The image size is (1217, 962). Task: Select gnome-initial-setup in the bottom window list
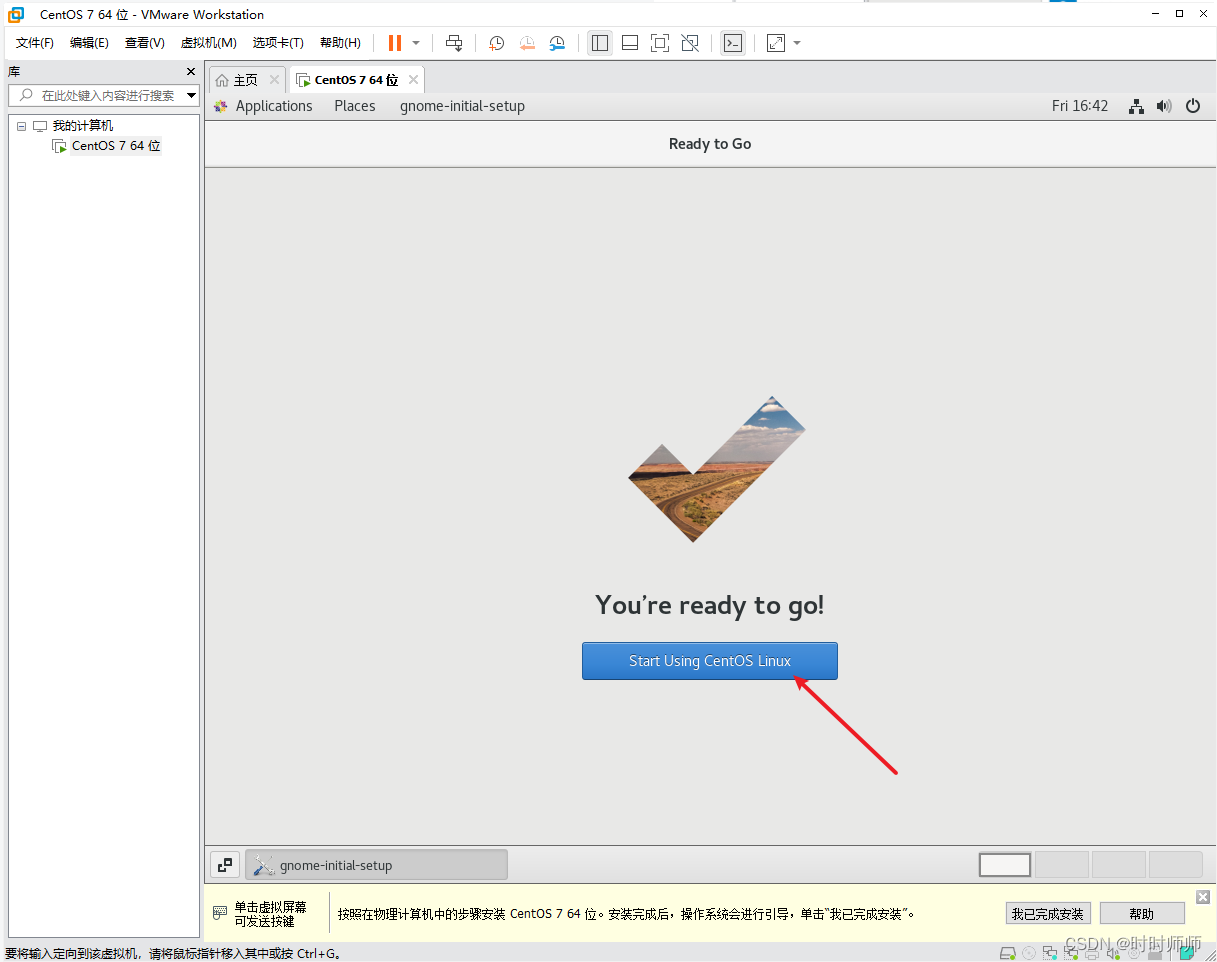pyautogui.click(x=376, y=865)
